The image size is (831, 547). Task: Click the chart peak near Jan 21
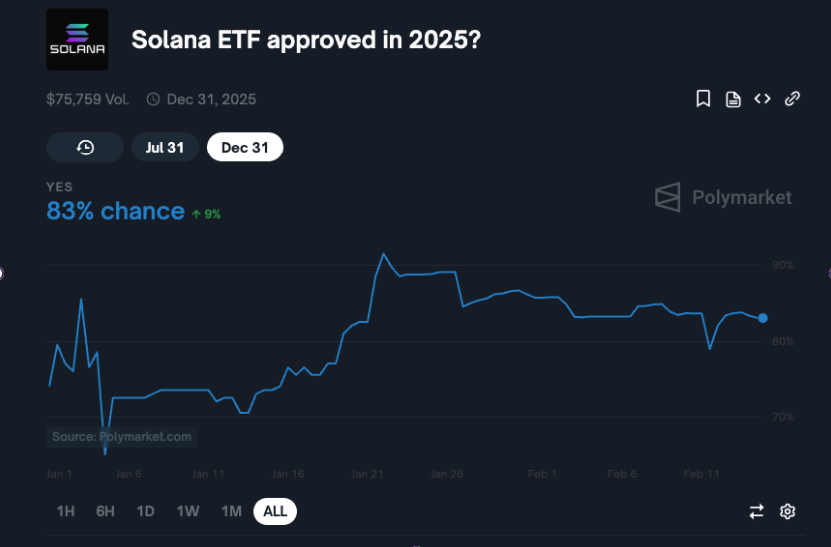(x=383, y=254)
